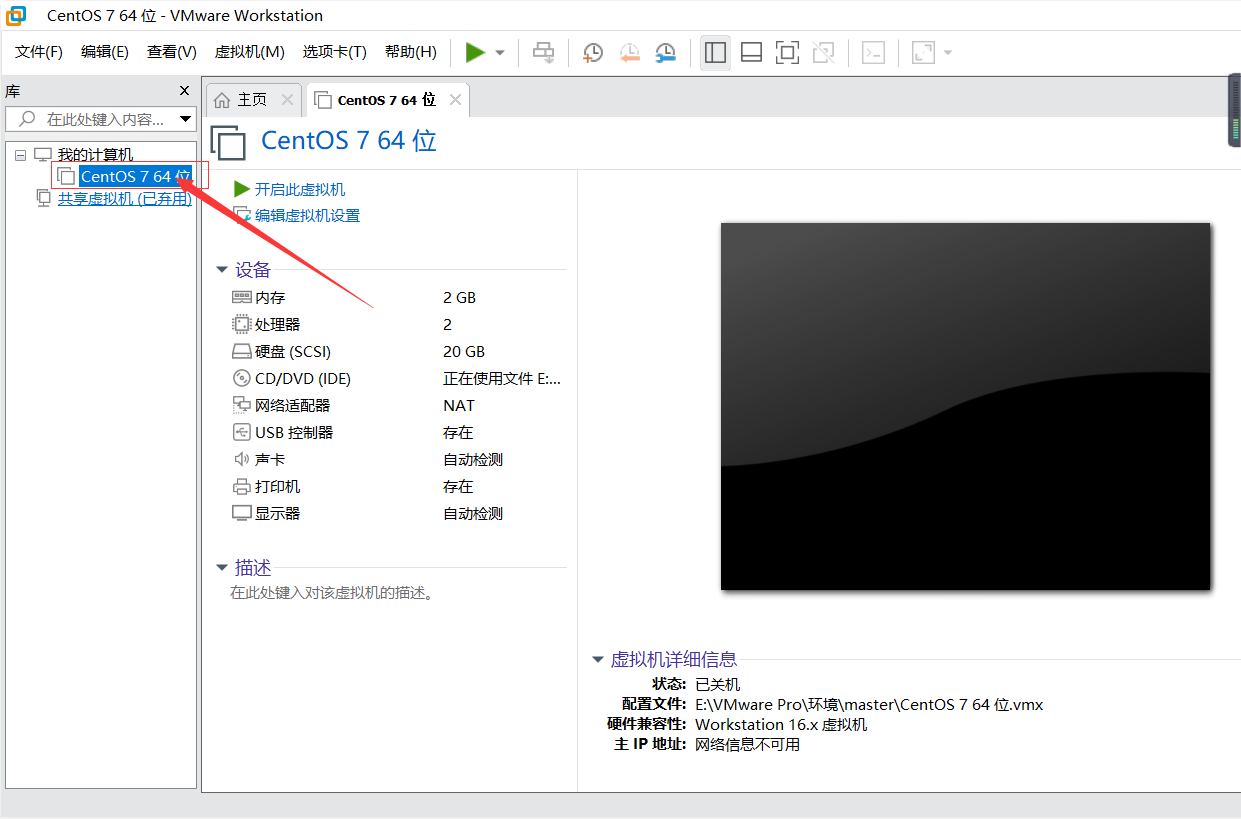Click the 显示器 display device row

click(x=398, y=514)
